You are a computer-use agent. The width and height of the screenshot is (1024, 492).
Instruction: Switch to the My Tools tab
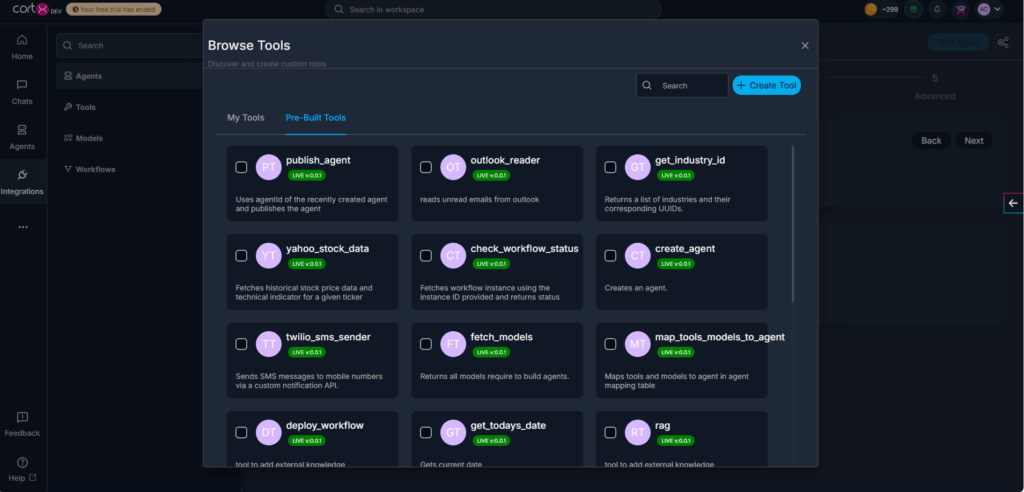246,118
